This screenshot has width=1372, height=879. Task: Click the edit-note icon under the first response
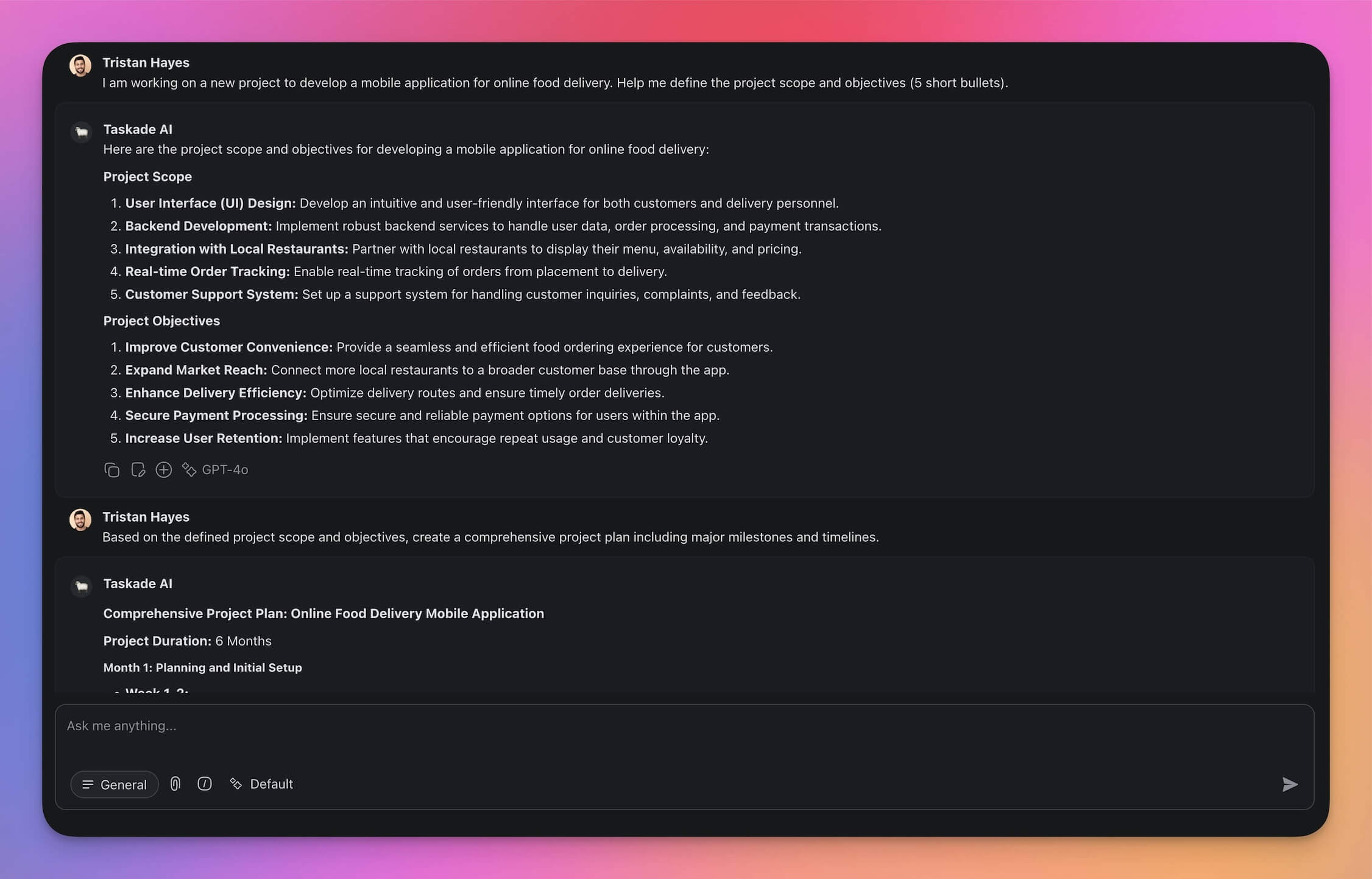pos(138,470)
